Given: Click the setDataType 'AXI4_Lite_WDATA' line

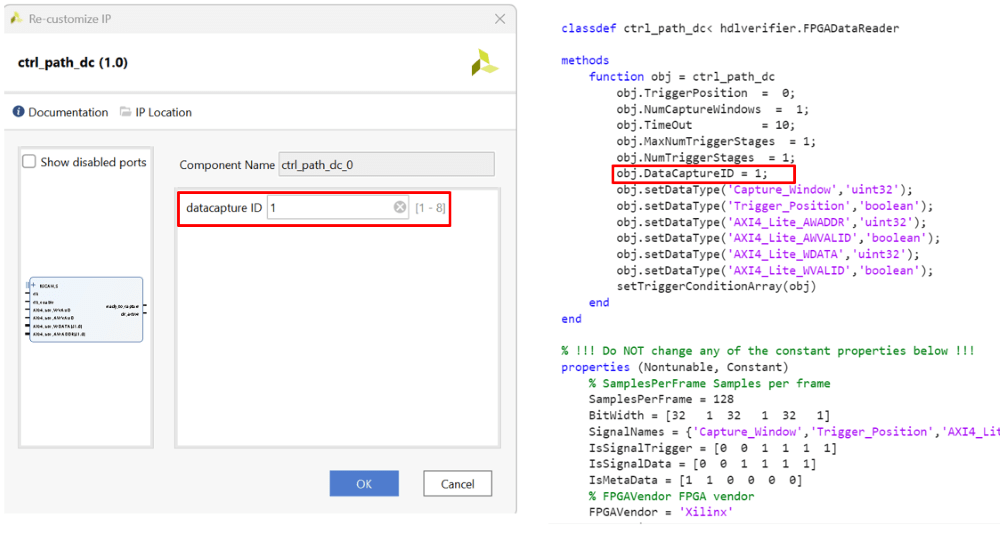Looking at the screenshot, I should (x=768, y=254).
